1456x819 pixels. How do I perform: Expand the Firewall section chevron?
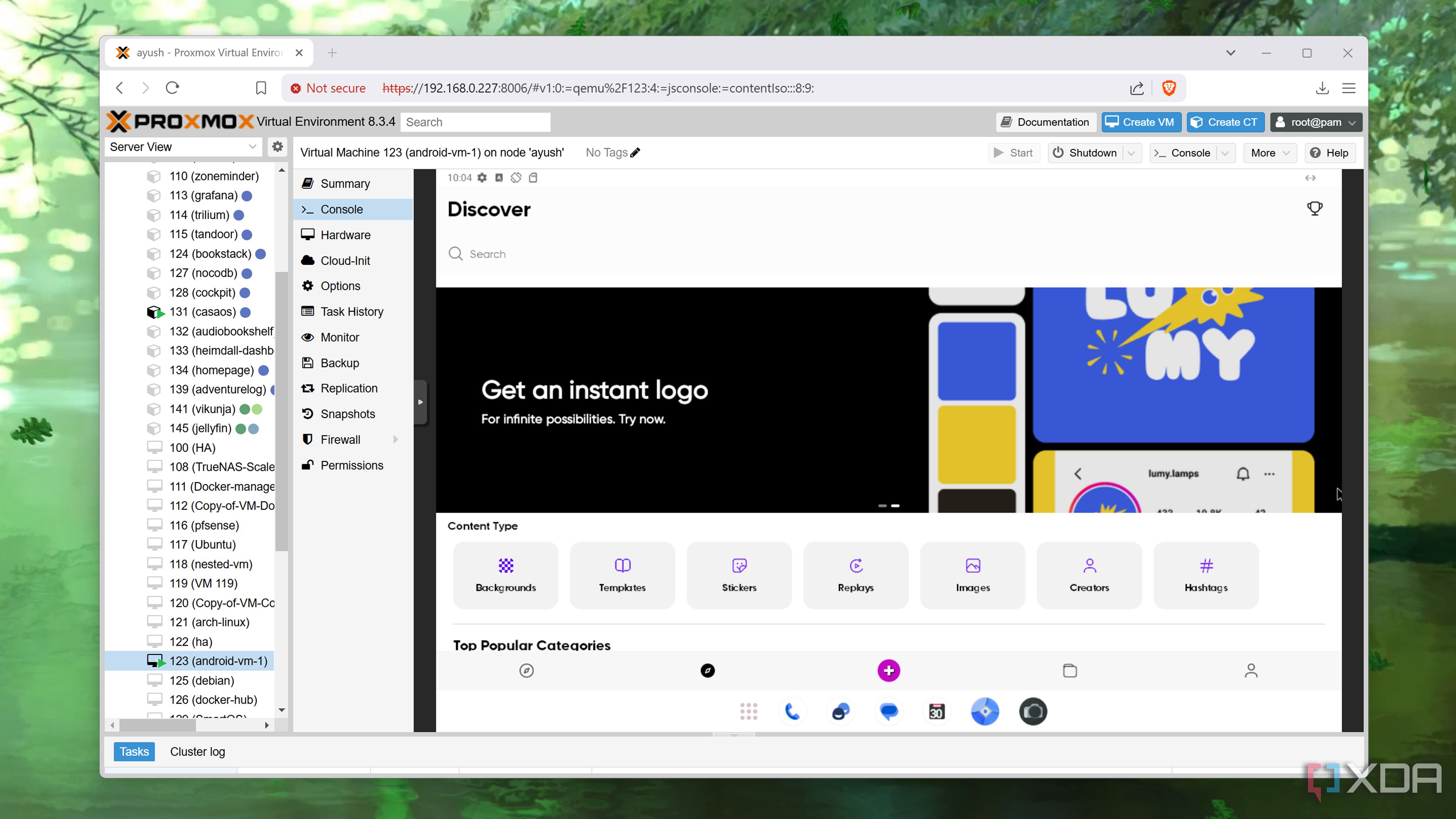tap(396, 439)
